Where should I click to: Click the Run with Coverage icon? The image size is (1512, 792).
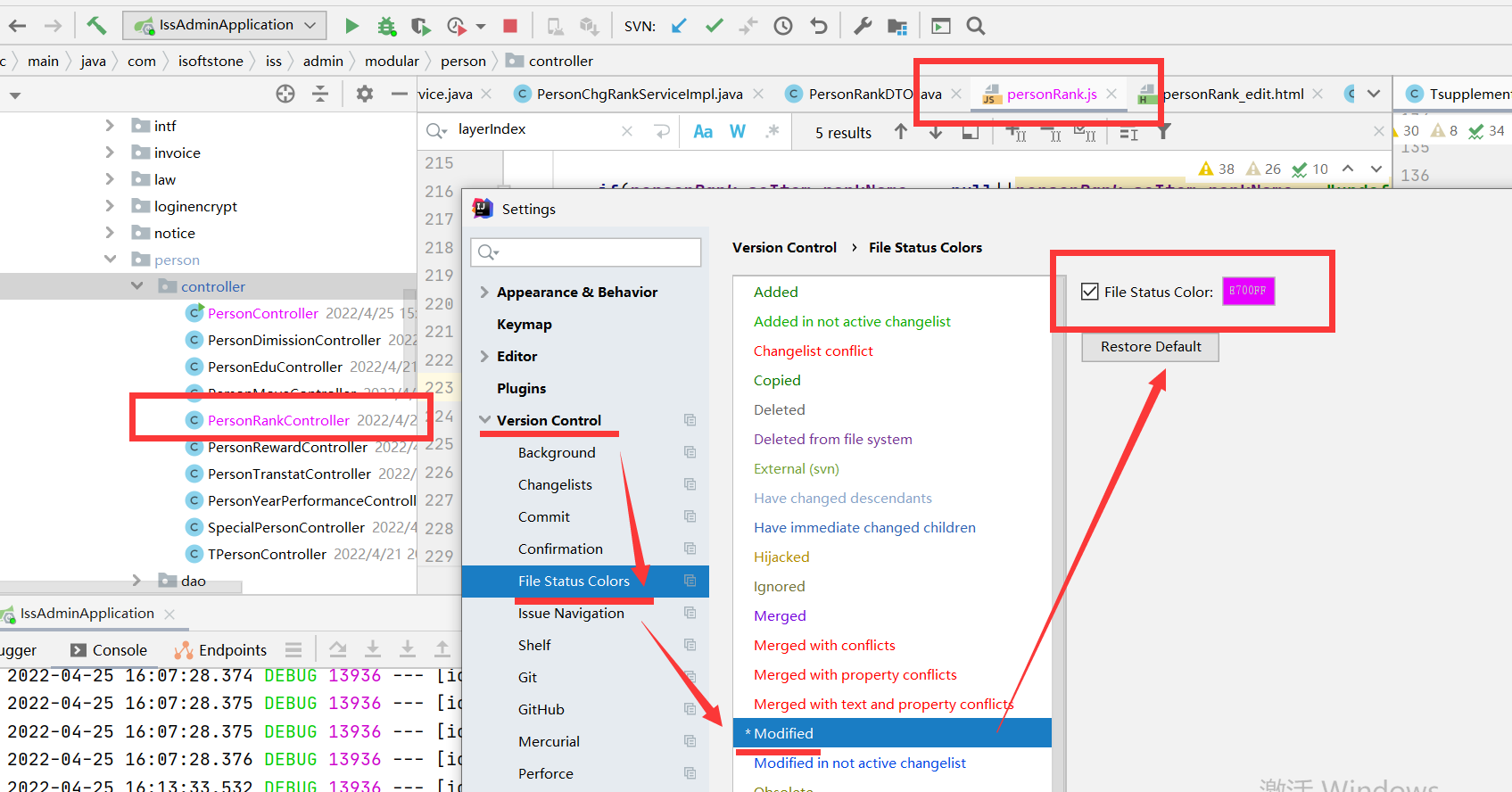click(x=421, y=26)
